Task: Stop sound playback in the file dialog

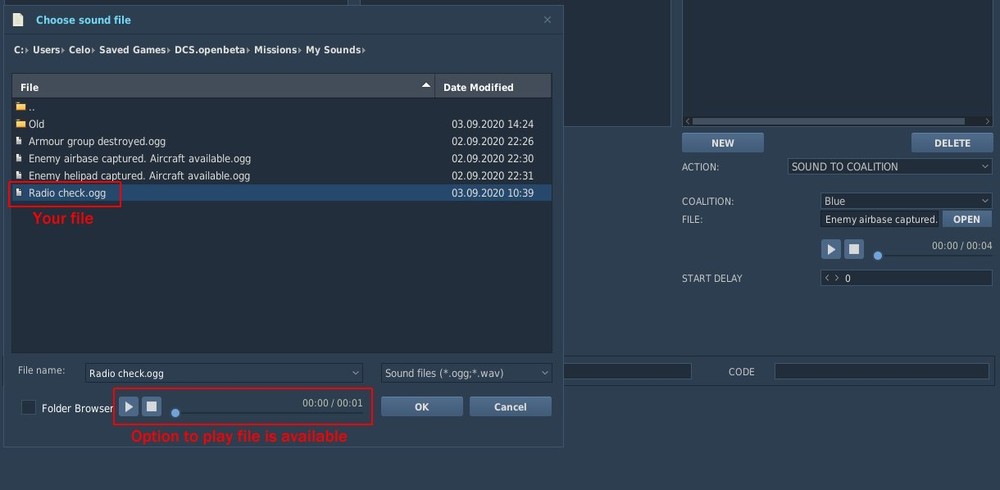Action: coord(151,406)
